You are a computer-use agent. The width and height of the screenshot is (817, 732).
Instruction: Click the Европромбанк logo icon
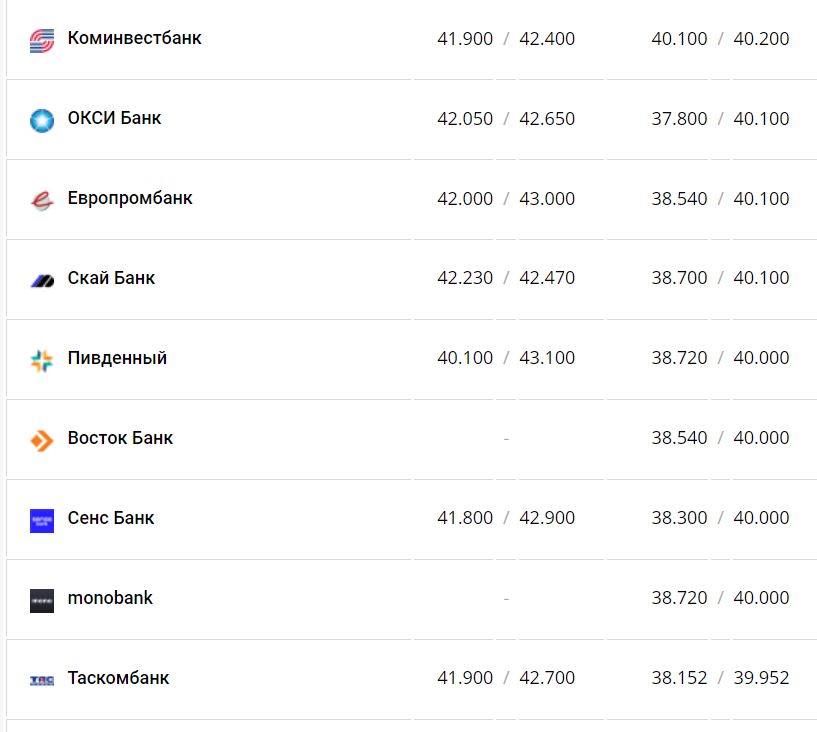pos(41,200)
